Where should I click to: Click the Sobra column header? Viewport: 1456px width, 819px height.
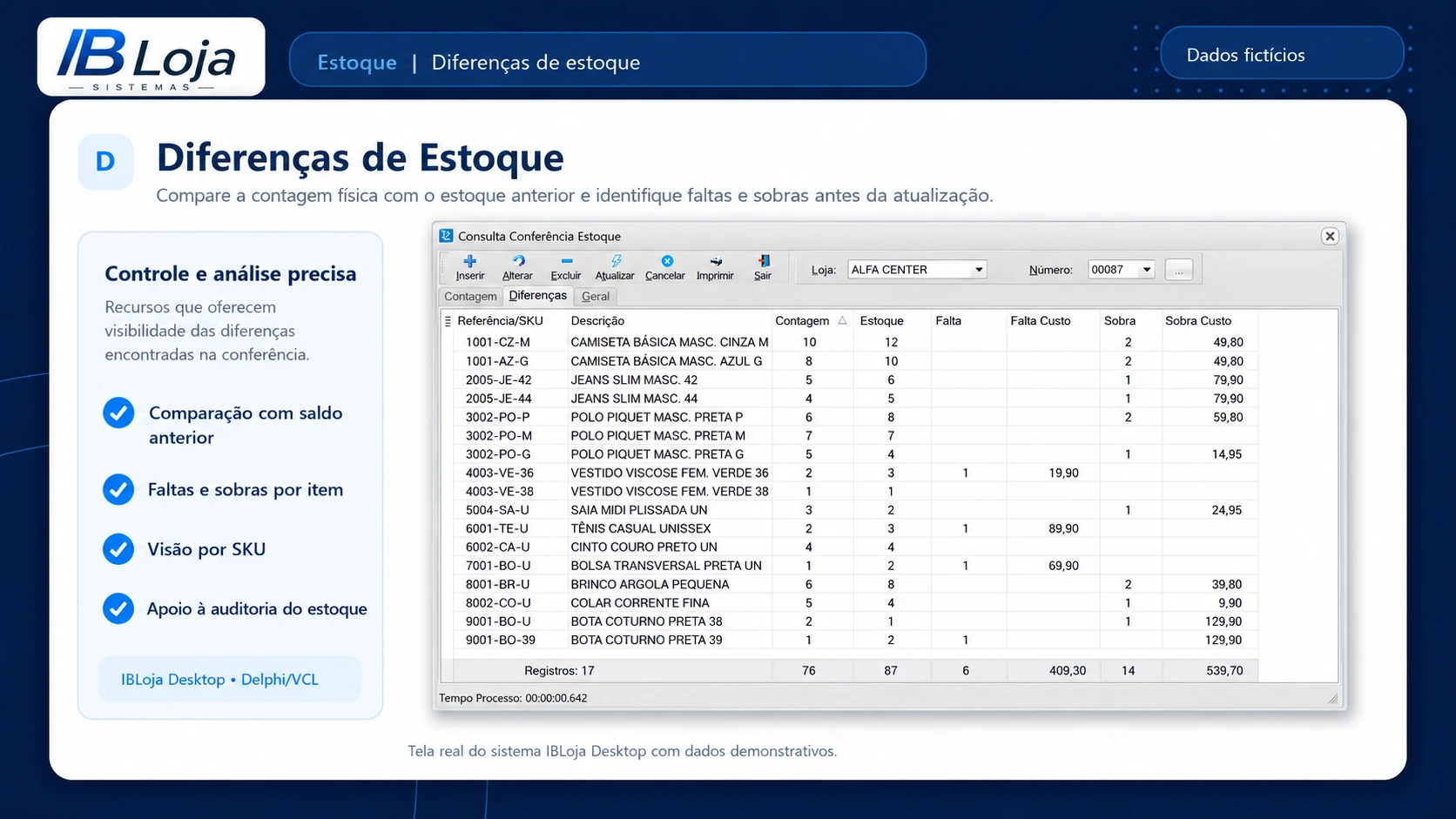[1120, 321]
